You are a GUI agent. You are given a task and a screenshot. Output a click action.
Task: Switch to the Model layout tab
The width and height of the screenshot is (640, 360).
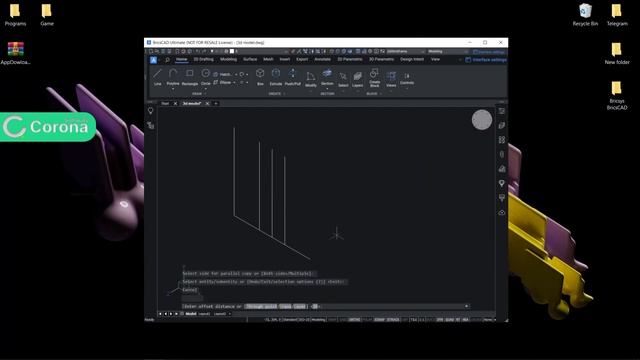click(x=191, y=314)
